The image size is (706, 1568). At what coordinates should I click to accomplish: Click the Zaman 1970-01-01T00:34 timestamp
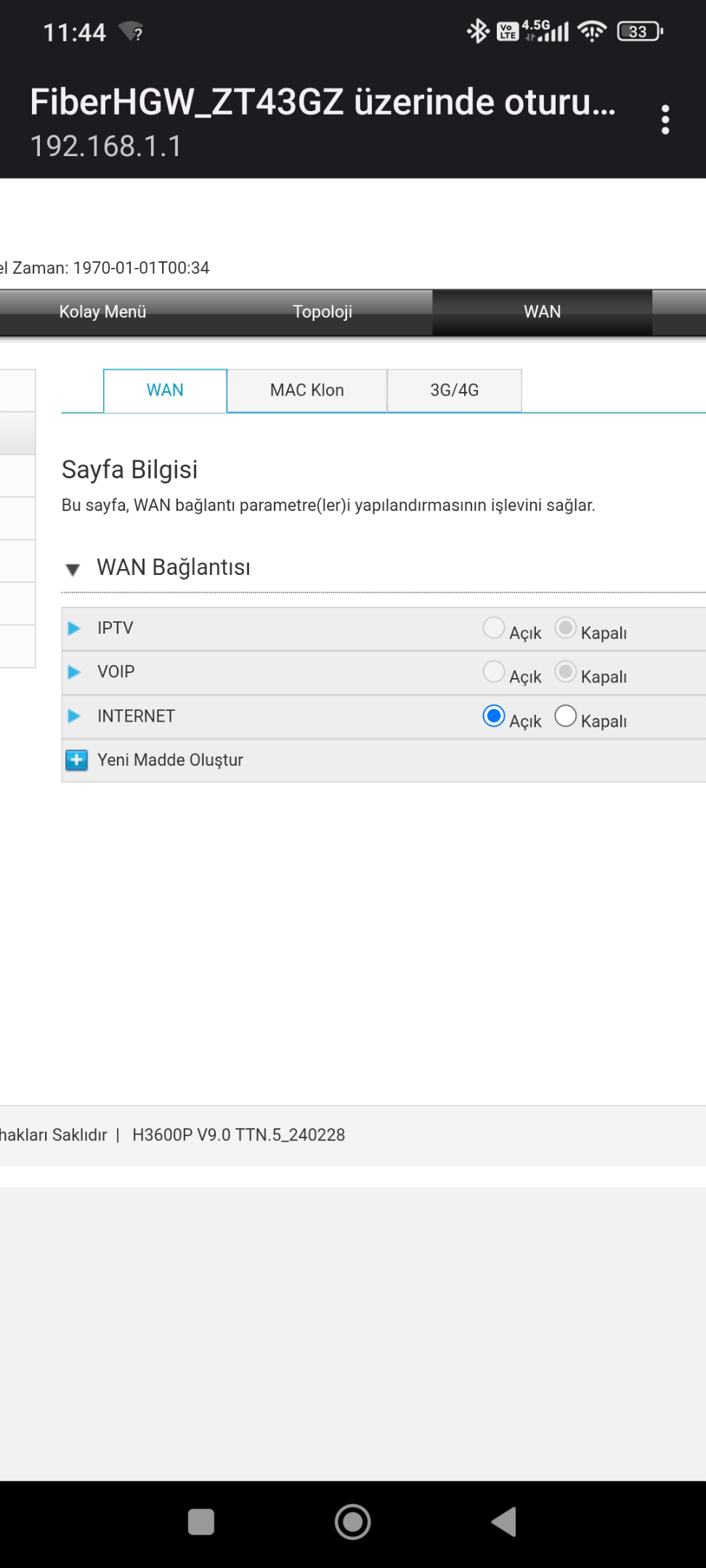(x=105, y=268)
